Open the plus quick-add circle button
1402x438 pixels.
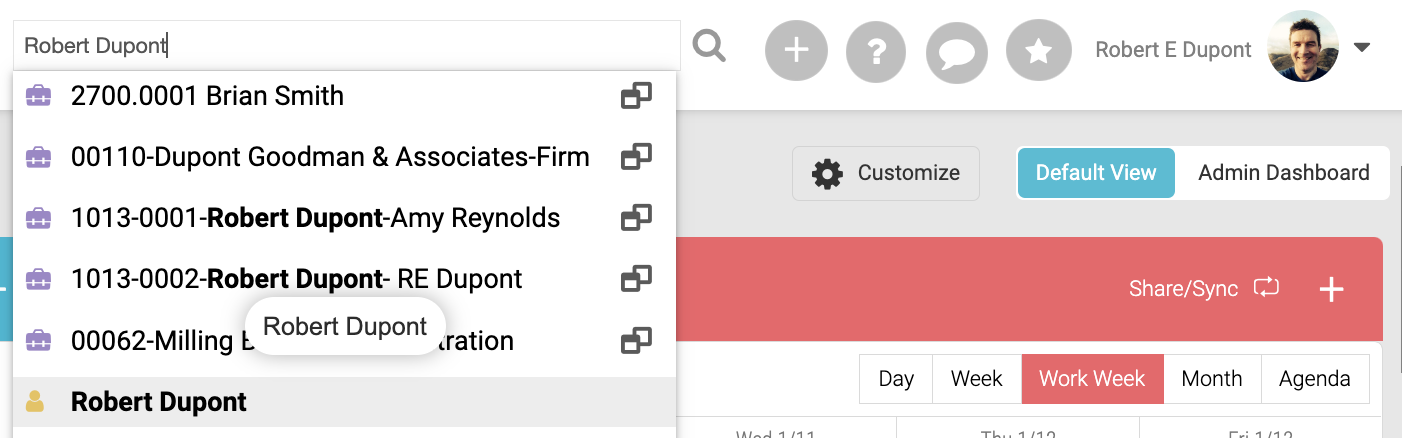pyautogui.click(x=796, y=50)
